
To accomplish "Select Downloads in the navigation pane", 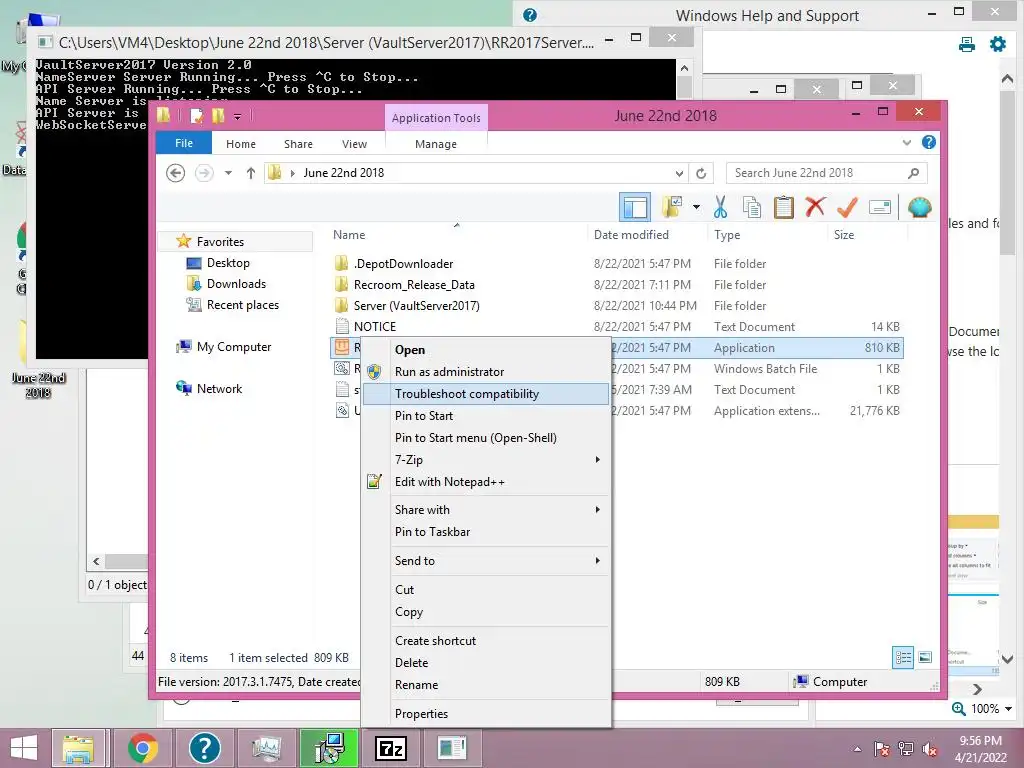I will pyautogui.click(x=236, y=283).
